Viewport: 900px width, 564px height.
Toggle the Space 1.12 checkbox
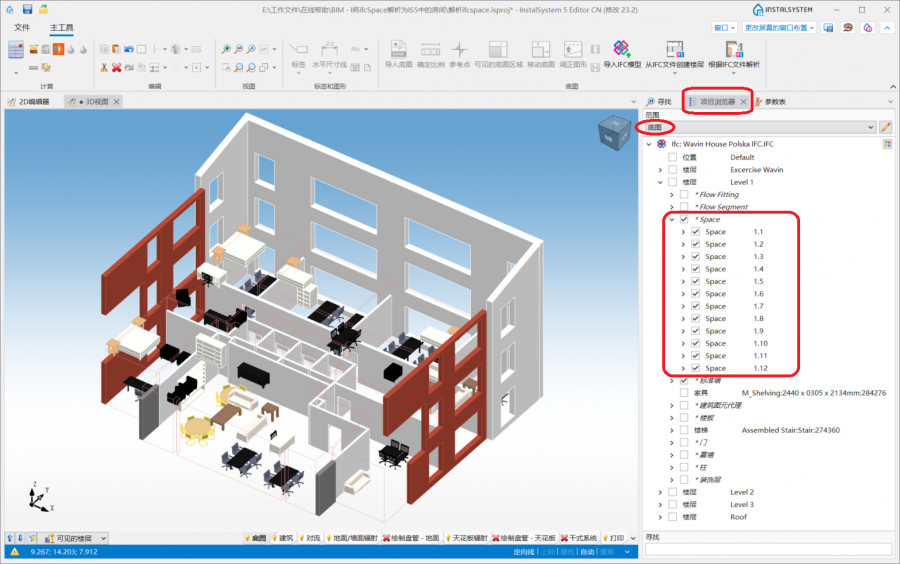[695, 368]
